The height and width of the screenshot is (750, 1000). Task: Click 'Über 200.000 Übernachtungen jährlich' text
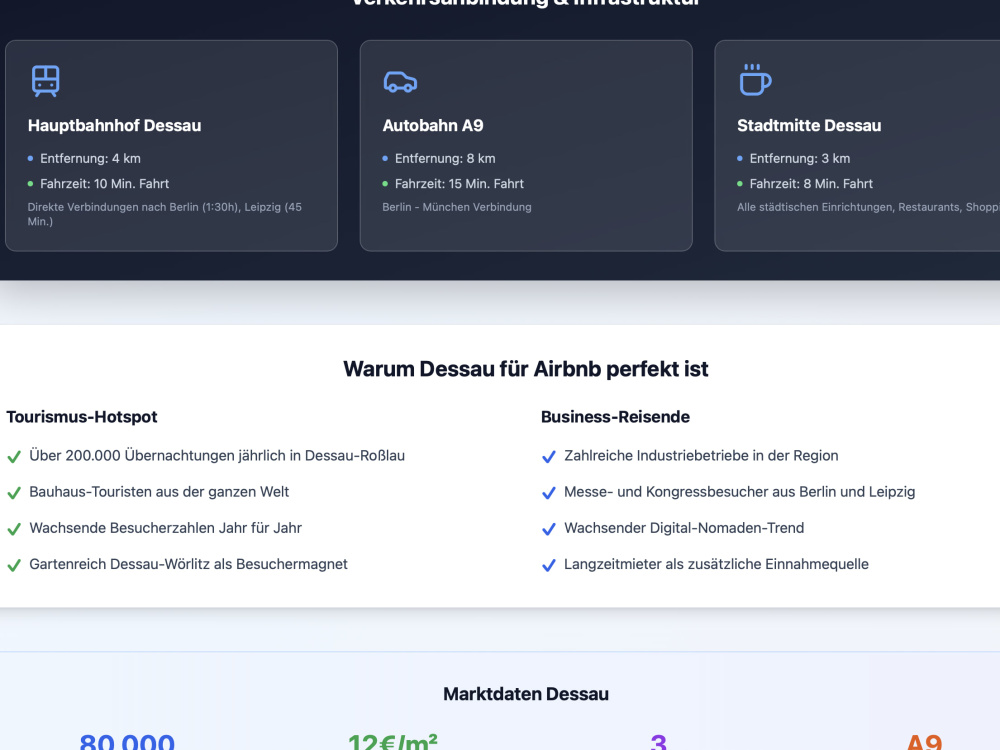pyautogui.click(x=217, y=456)
